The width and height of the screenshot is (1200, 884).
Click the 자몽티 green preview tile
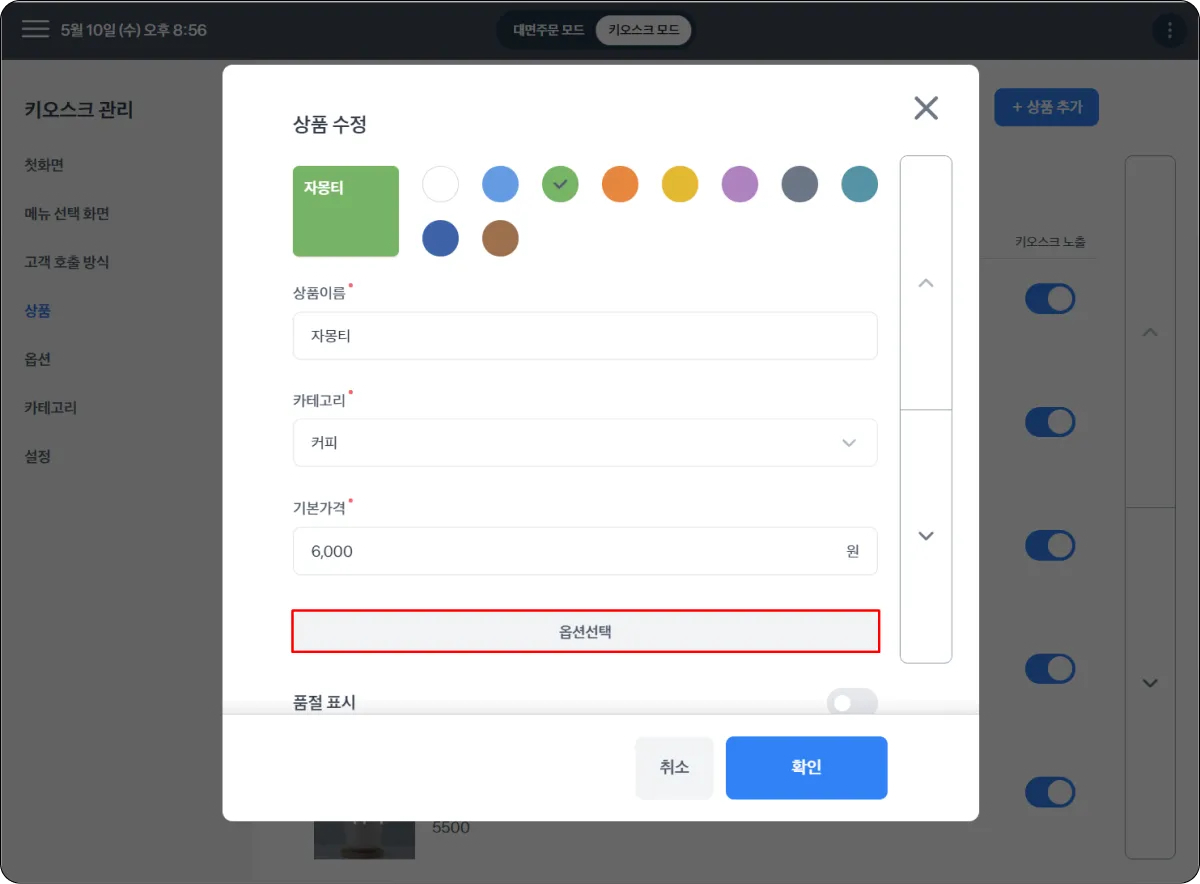[346, 211]
